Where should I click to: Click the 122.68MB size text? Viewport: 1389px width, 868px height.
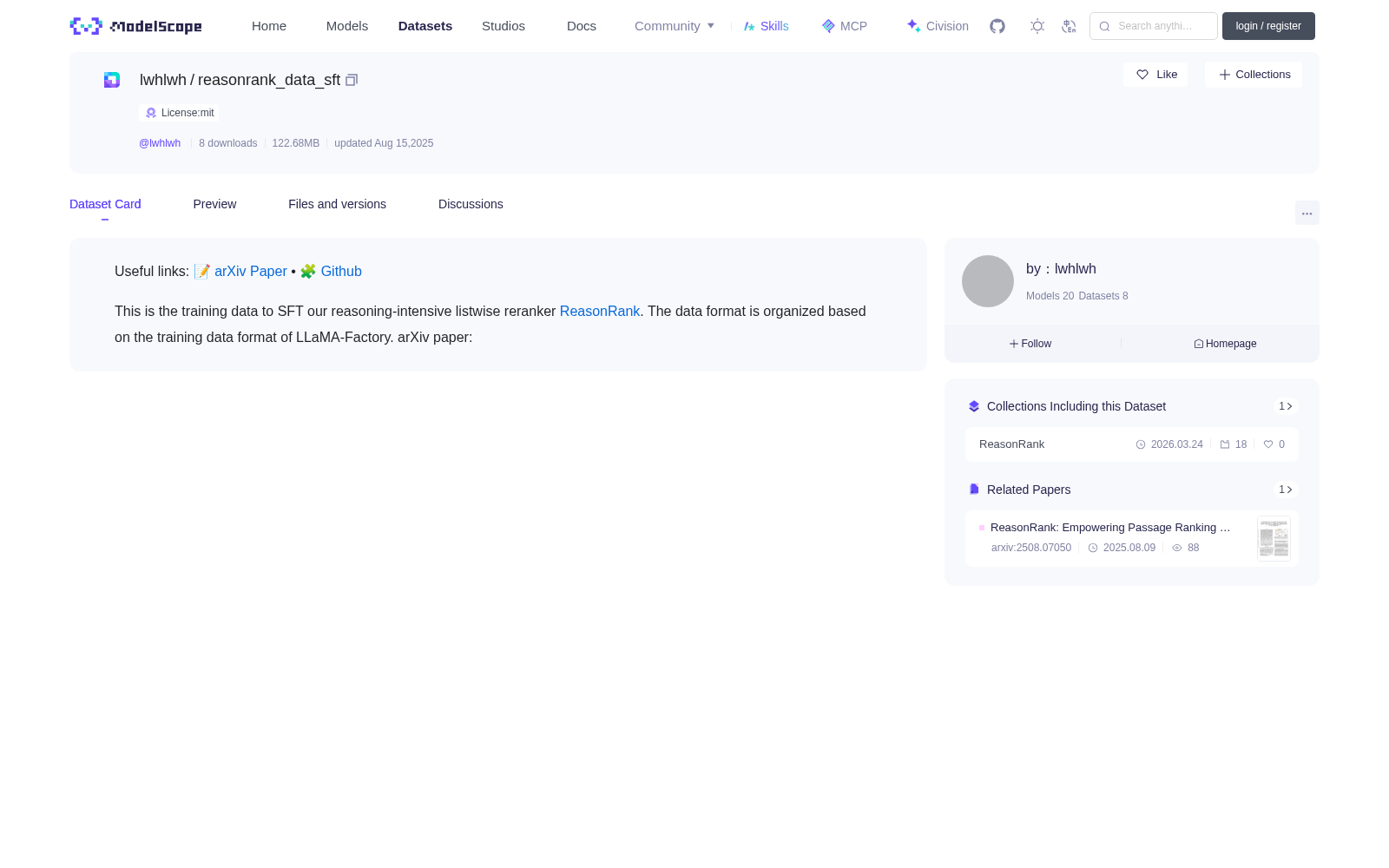pyautogui.click(x=296, y=143)
